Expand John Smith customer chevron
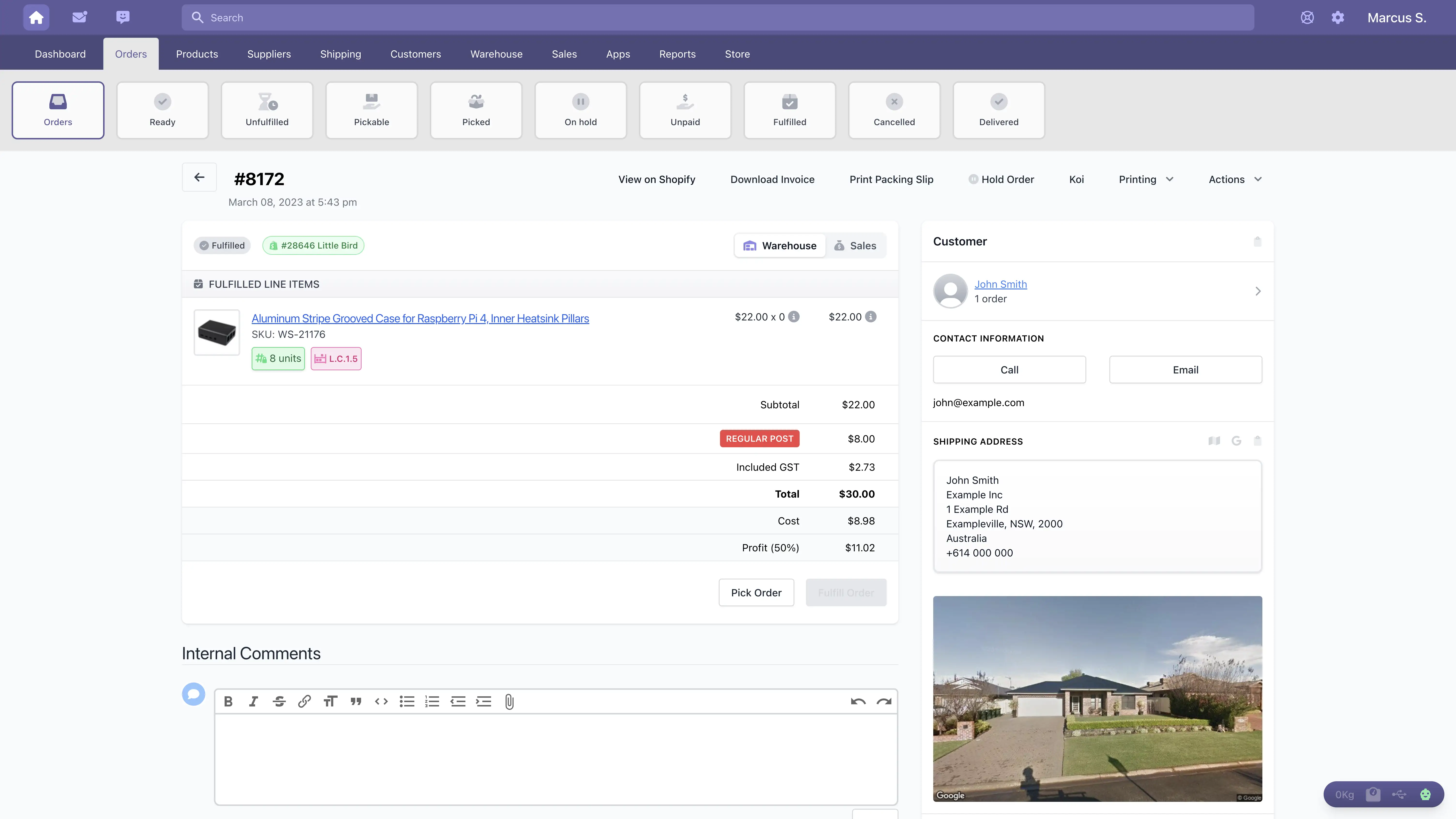1456x819 pixels. pyautogui.click(x=1258, y=291)
